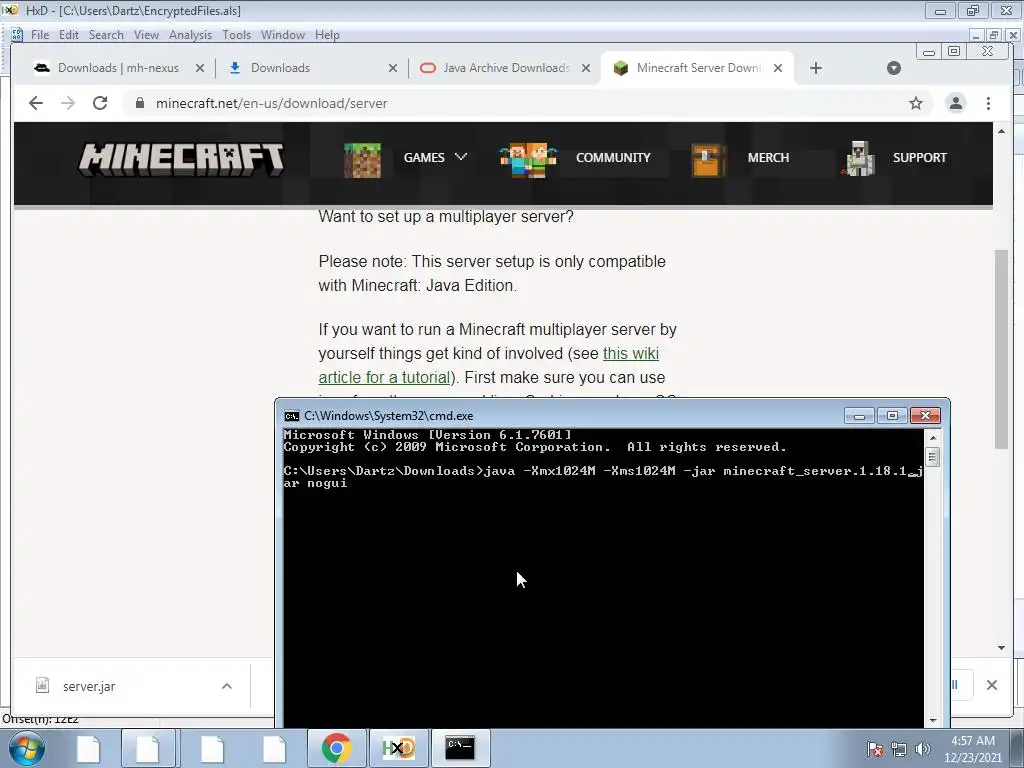Open HxD View menu
1024x768 pixels.
tap(146, 35)
